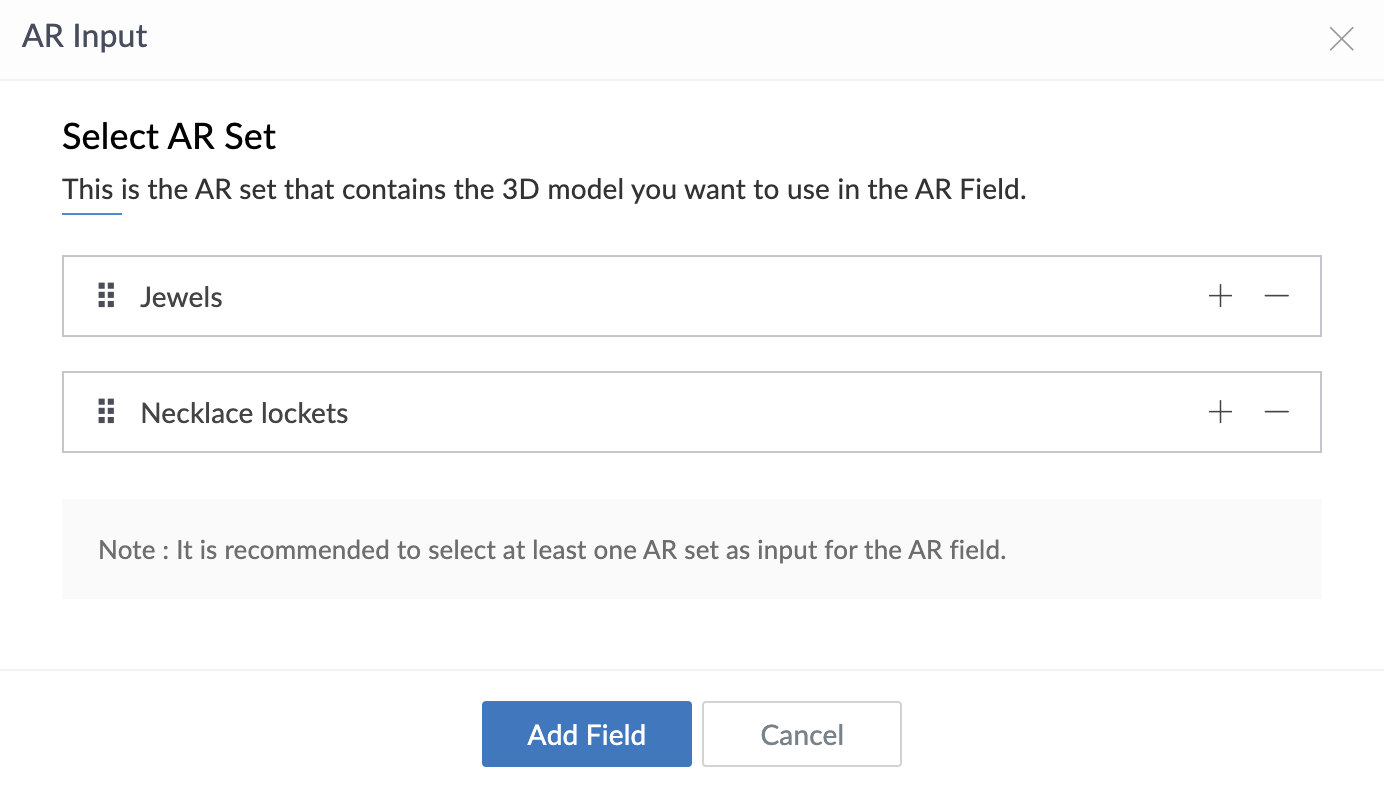Close the AR Input dialog
The width and height of the screenshot is (1384, 788).
(x=1341, y=39)
